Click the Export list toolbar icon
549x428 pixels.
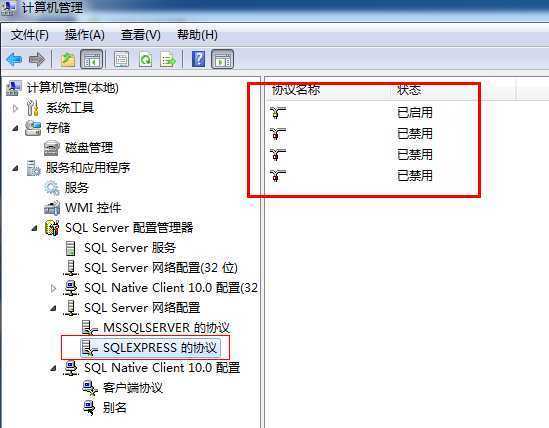coord(168,59)
